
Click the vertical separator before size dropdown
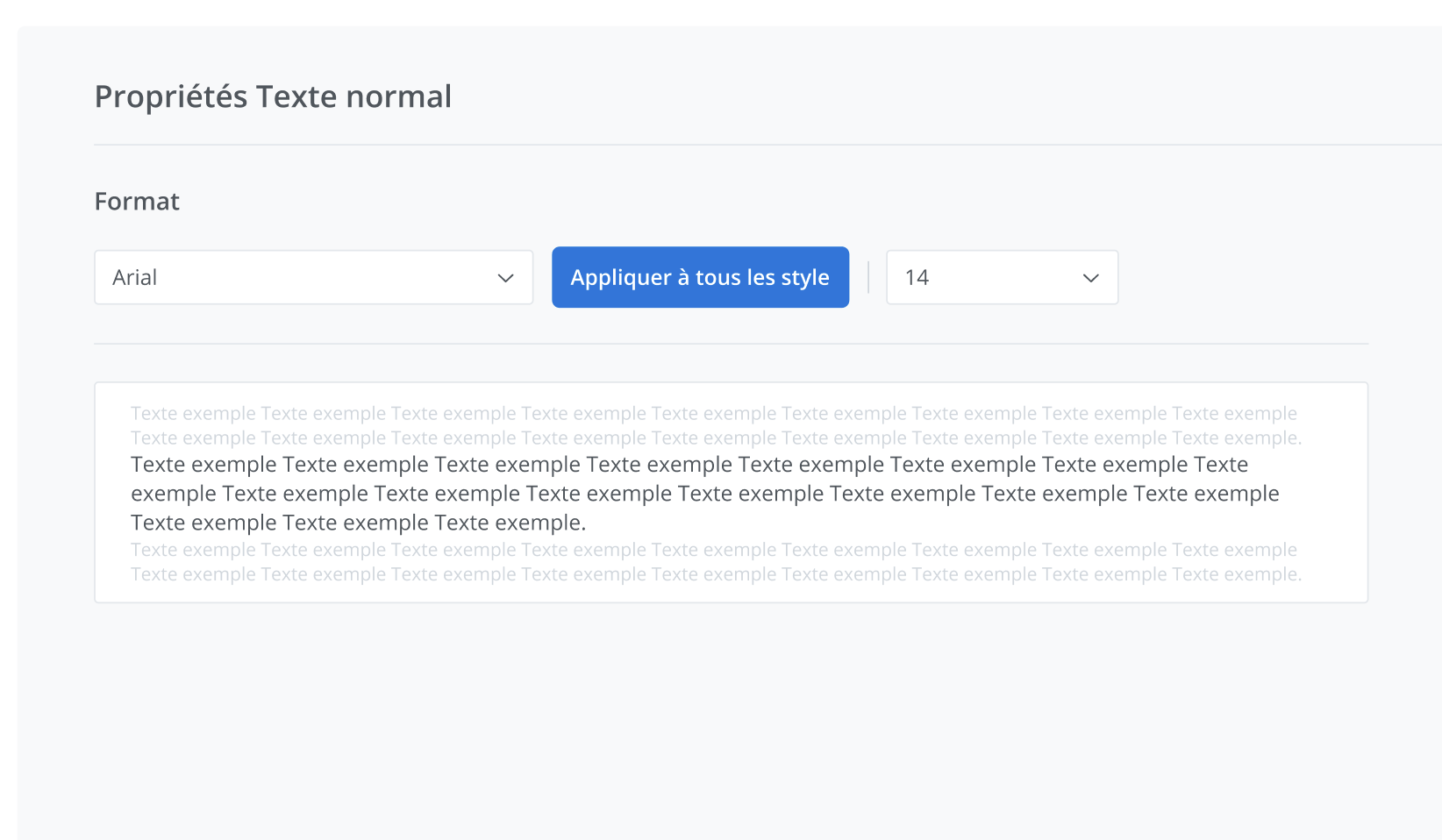pos(868,277)
